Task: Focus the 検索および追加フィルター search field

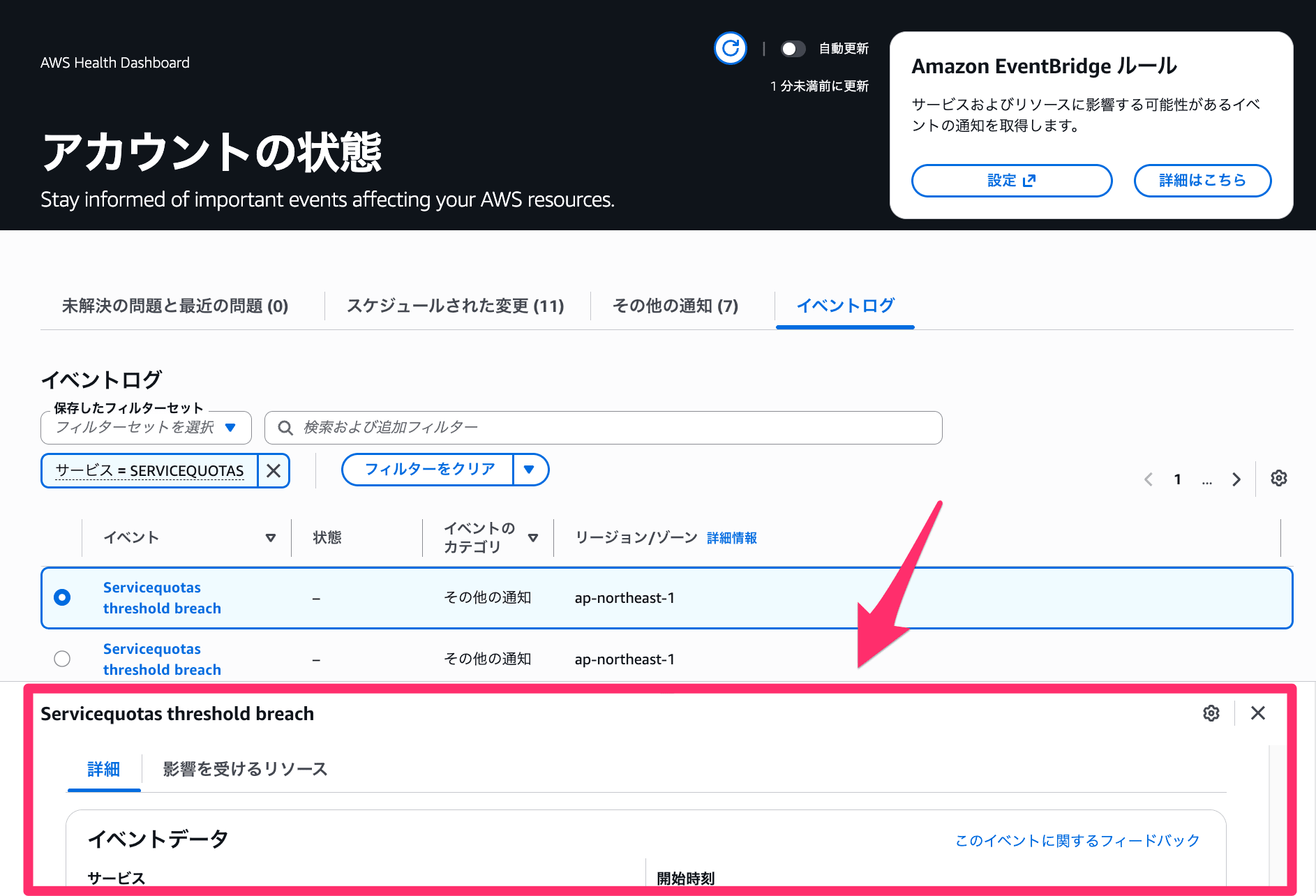Action: tap(604, 427)
